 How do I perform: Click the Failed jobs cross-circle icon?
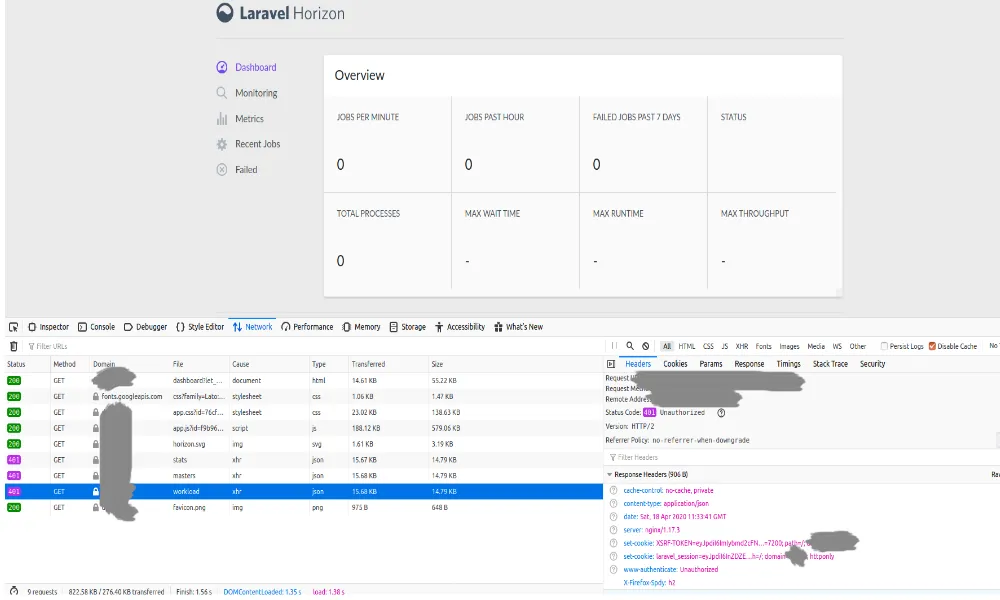point(221,170)
